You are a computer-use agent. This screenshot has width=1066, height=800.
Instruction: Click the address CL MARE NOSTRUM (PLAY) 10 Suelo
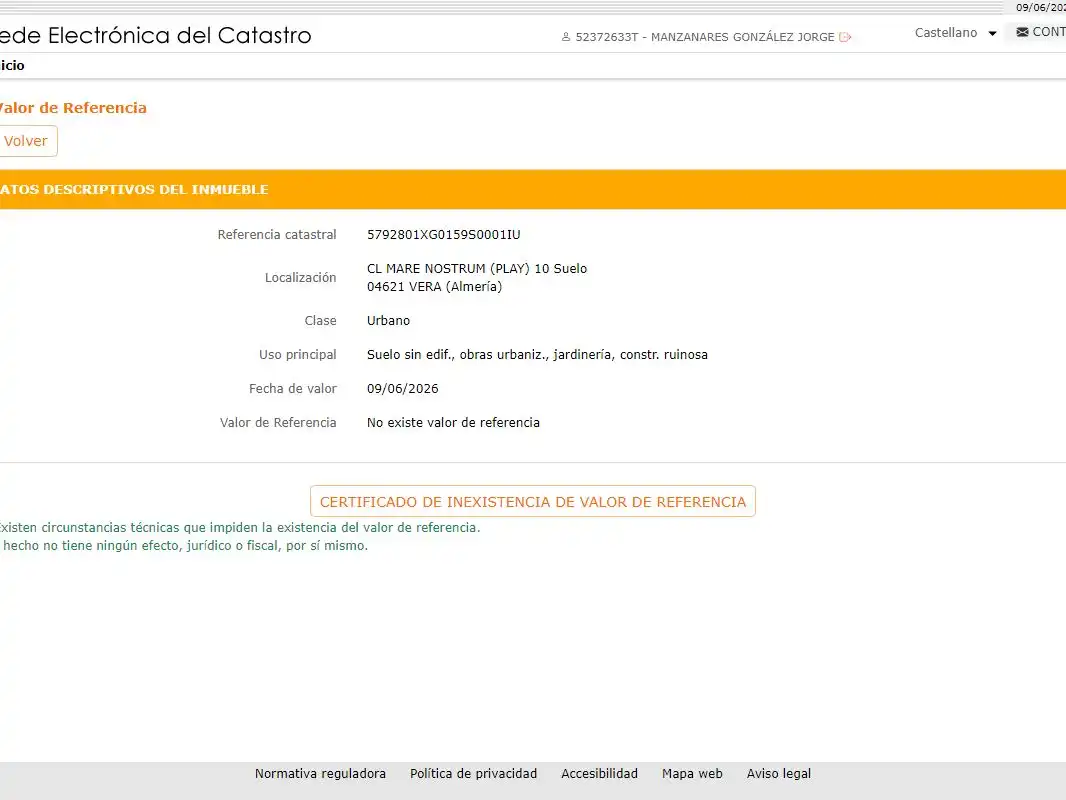477,268
